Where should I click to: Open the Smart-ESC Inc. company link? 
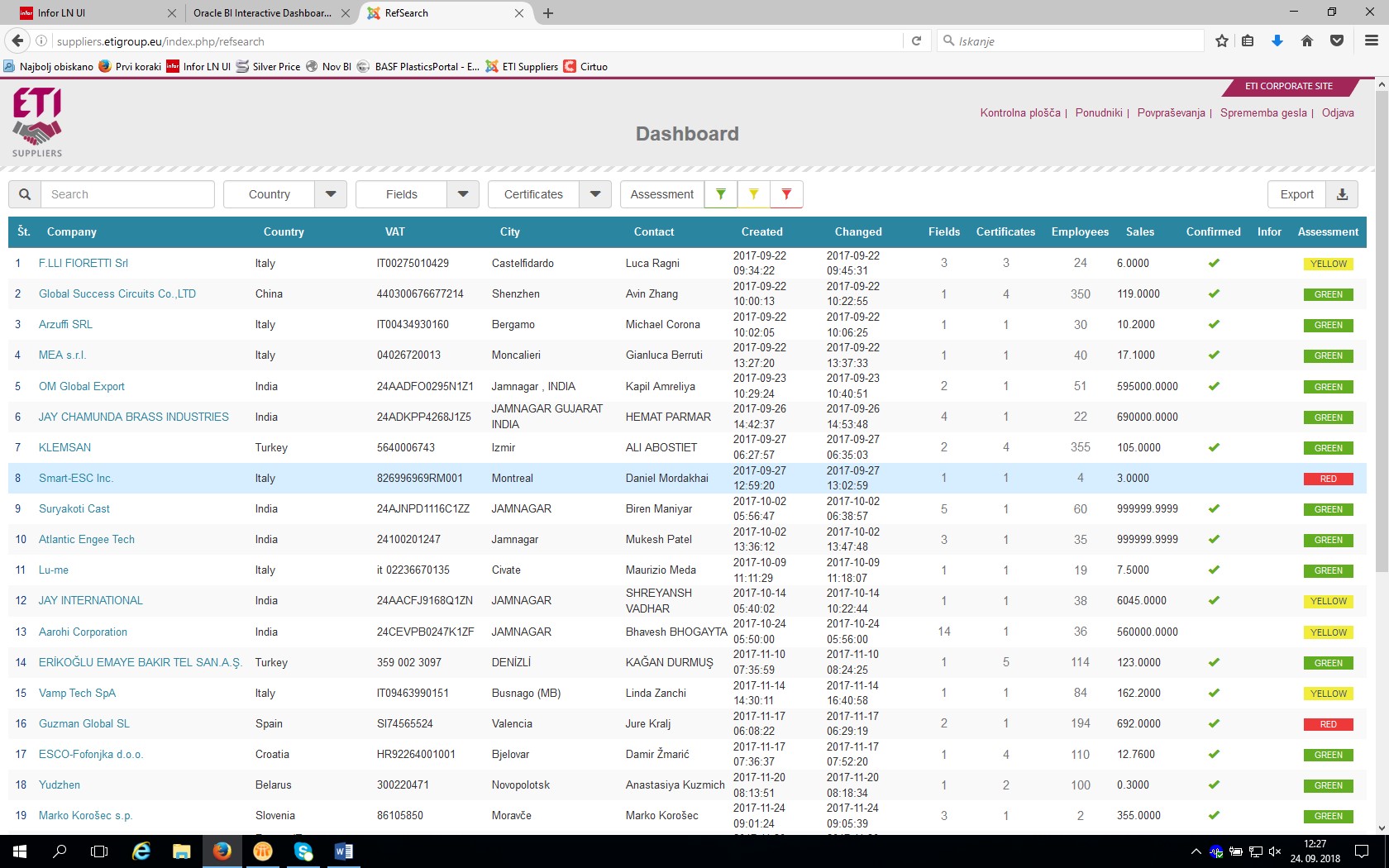tap(75, 479)
